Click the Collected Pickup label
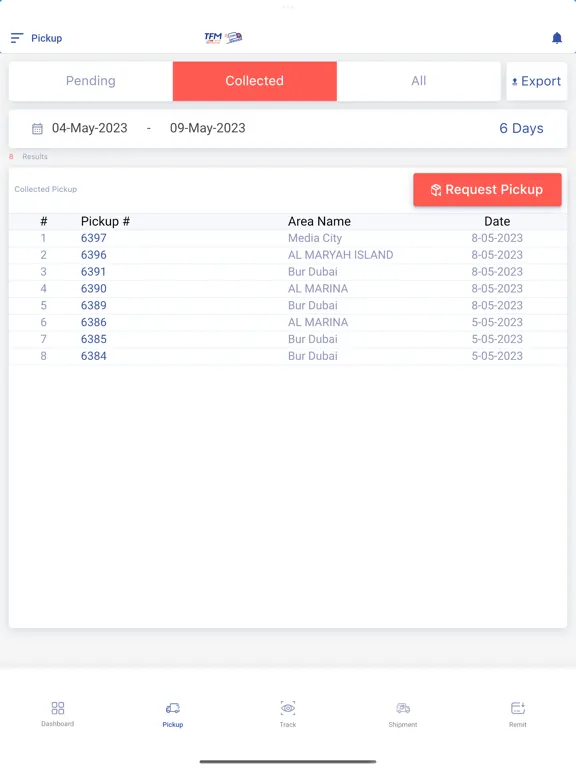Viewport: 576px width, 768px height. tap(46, 189)
